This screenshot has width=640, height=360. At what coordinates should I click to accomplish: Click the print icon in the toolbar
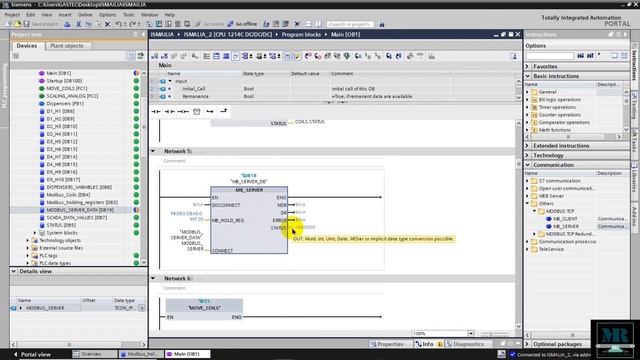[67, 24]
